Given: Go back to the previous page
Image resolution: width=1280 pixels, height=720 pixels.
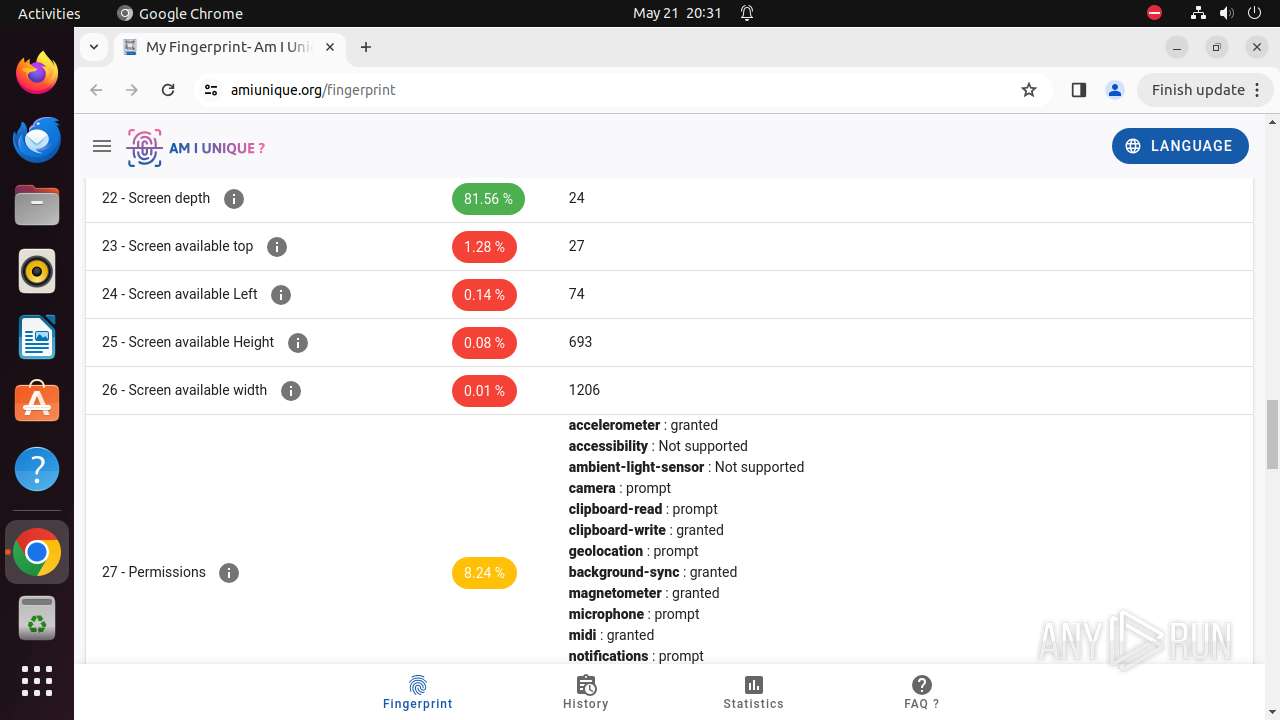Looking at the screenshot, I should point(96,90).
